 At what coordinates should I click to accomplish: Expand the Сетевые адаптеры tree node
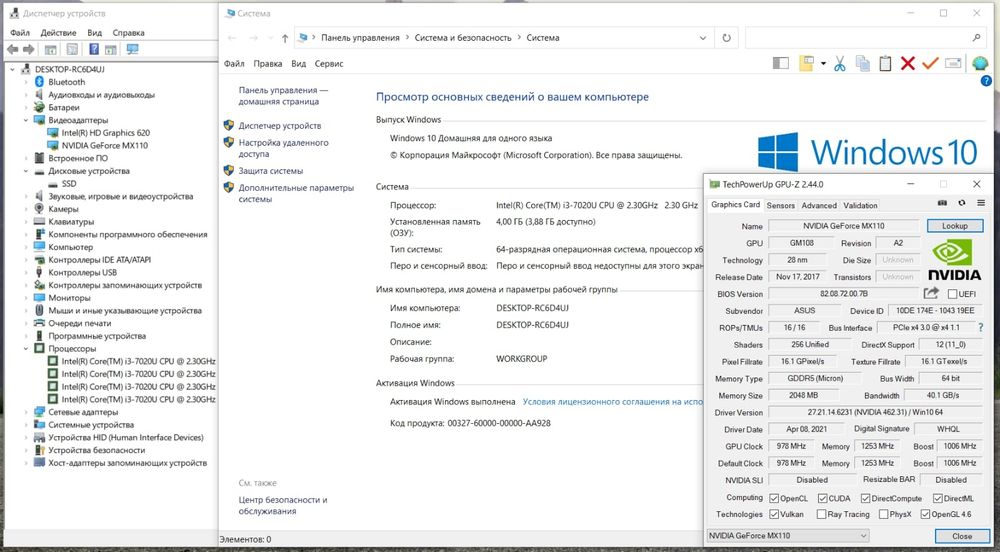(x=26, y=412)
